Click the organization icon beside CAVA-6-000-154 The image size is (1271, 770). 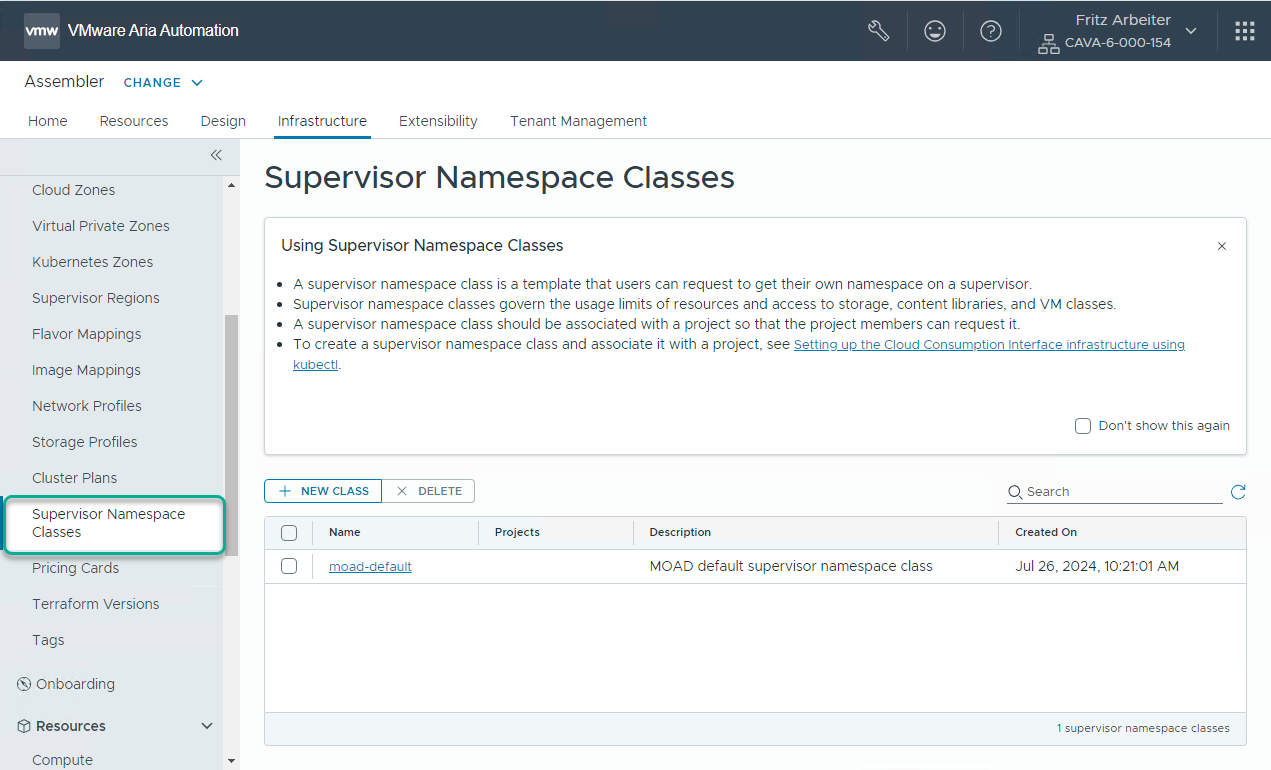coord(1048,44)
